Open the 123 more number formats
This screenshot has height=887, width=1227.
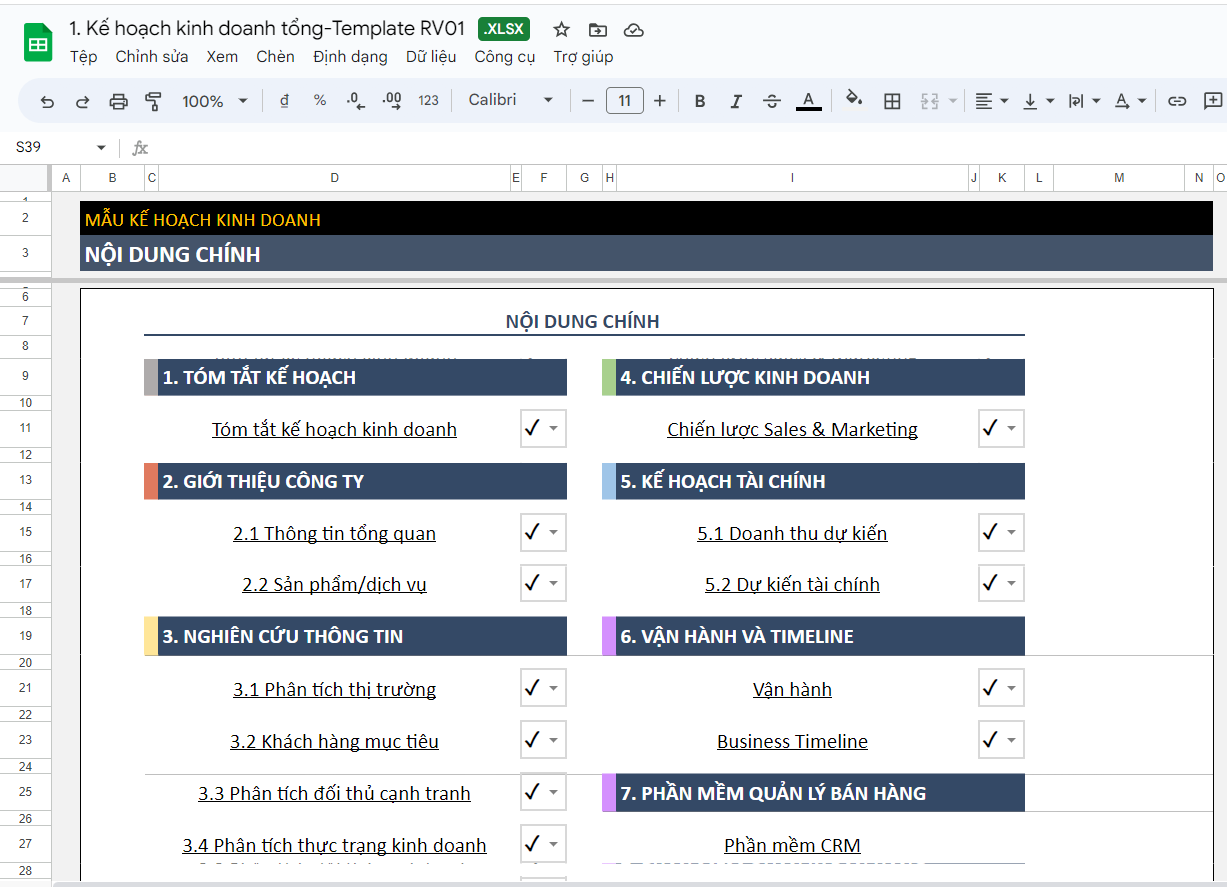pos(429,101)
